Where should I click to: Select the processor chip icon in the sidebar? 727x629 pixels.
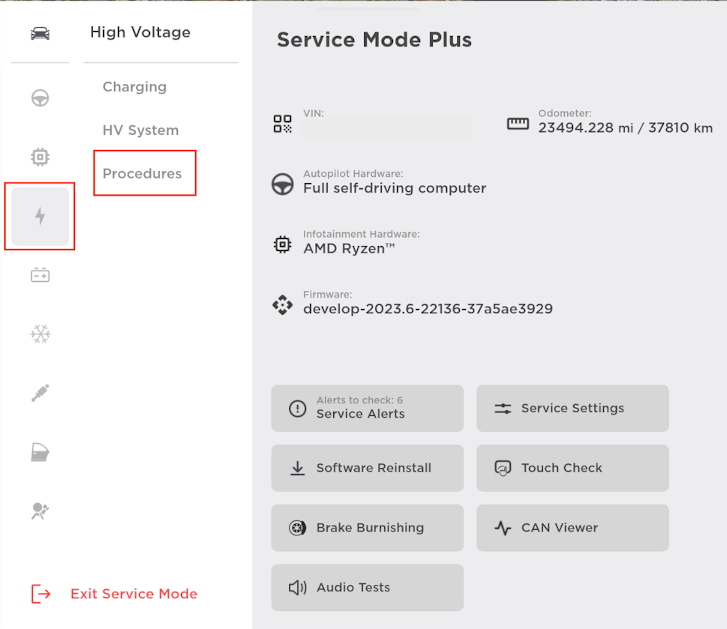coord(40,157)
